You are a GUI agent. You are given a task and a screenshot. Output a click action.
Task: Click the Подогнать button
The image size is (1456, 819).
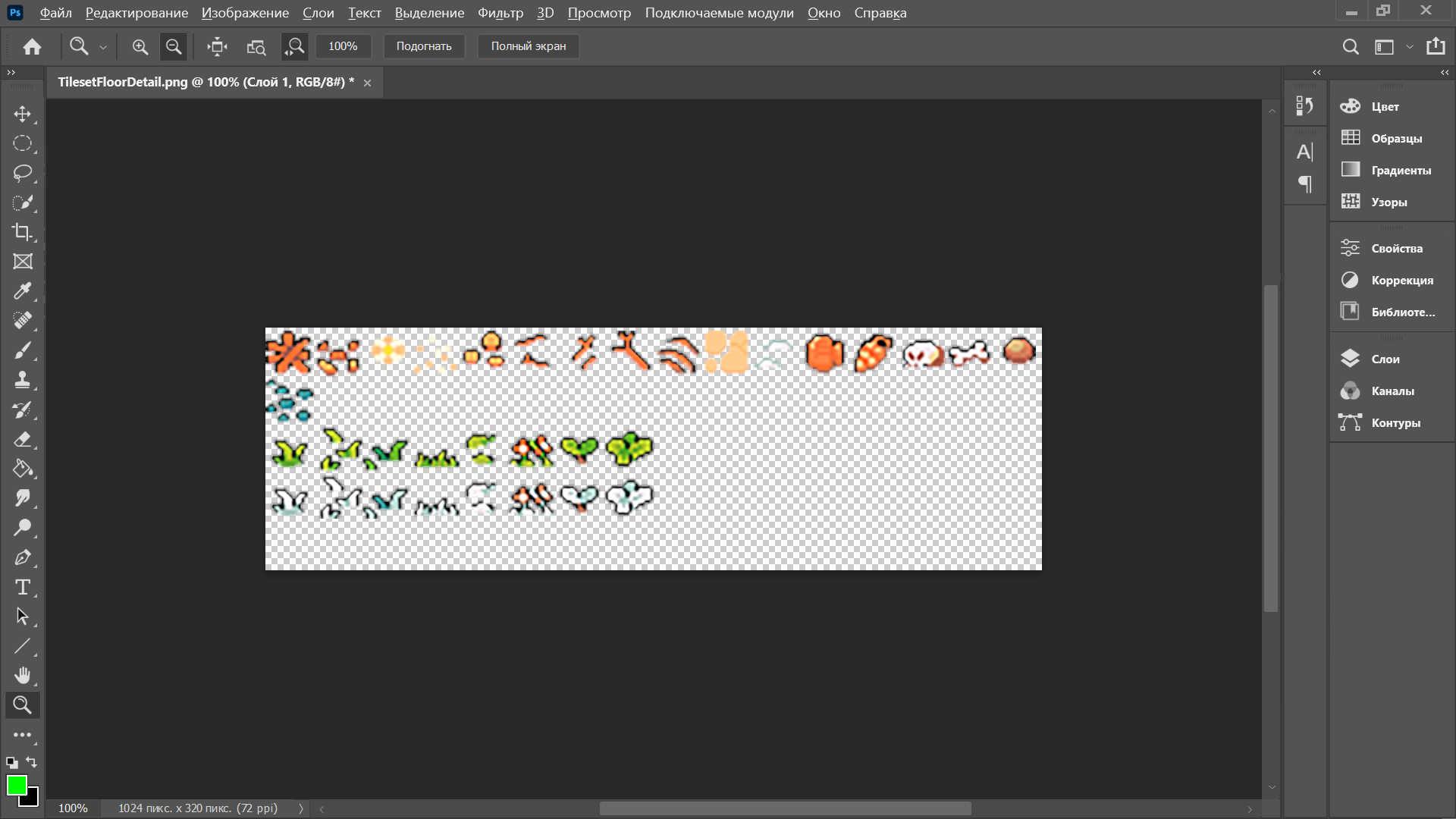(424, 46)
